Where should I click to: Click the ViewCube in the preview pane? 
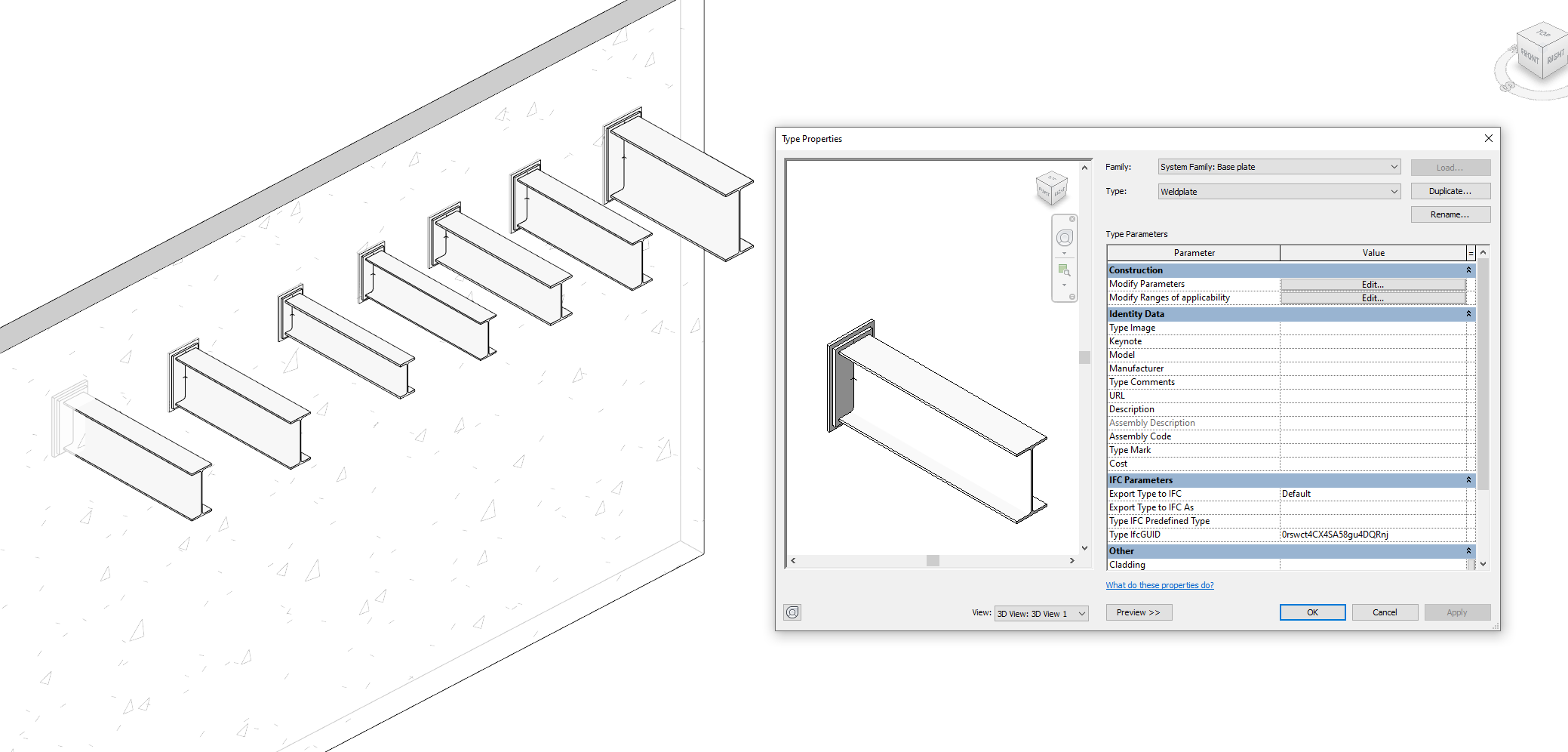coord(1053,189)
